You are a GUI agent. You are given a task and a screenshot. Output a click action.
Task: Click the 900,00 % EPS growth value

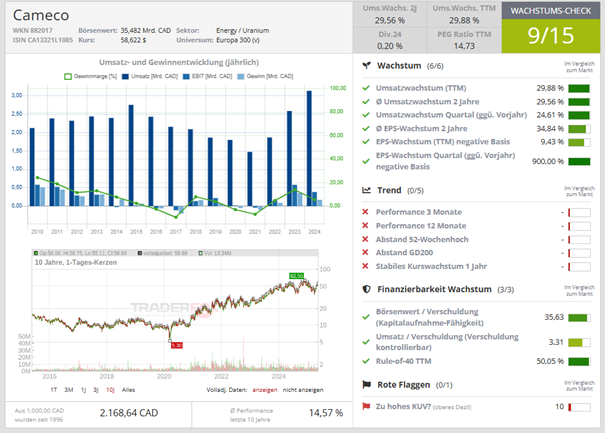pos(548,161)
